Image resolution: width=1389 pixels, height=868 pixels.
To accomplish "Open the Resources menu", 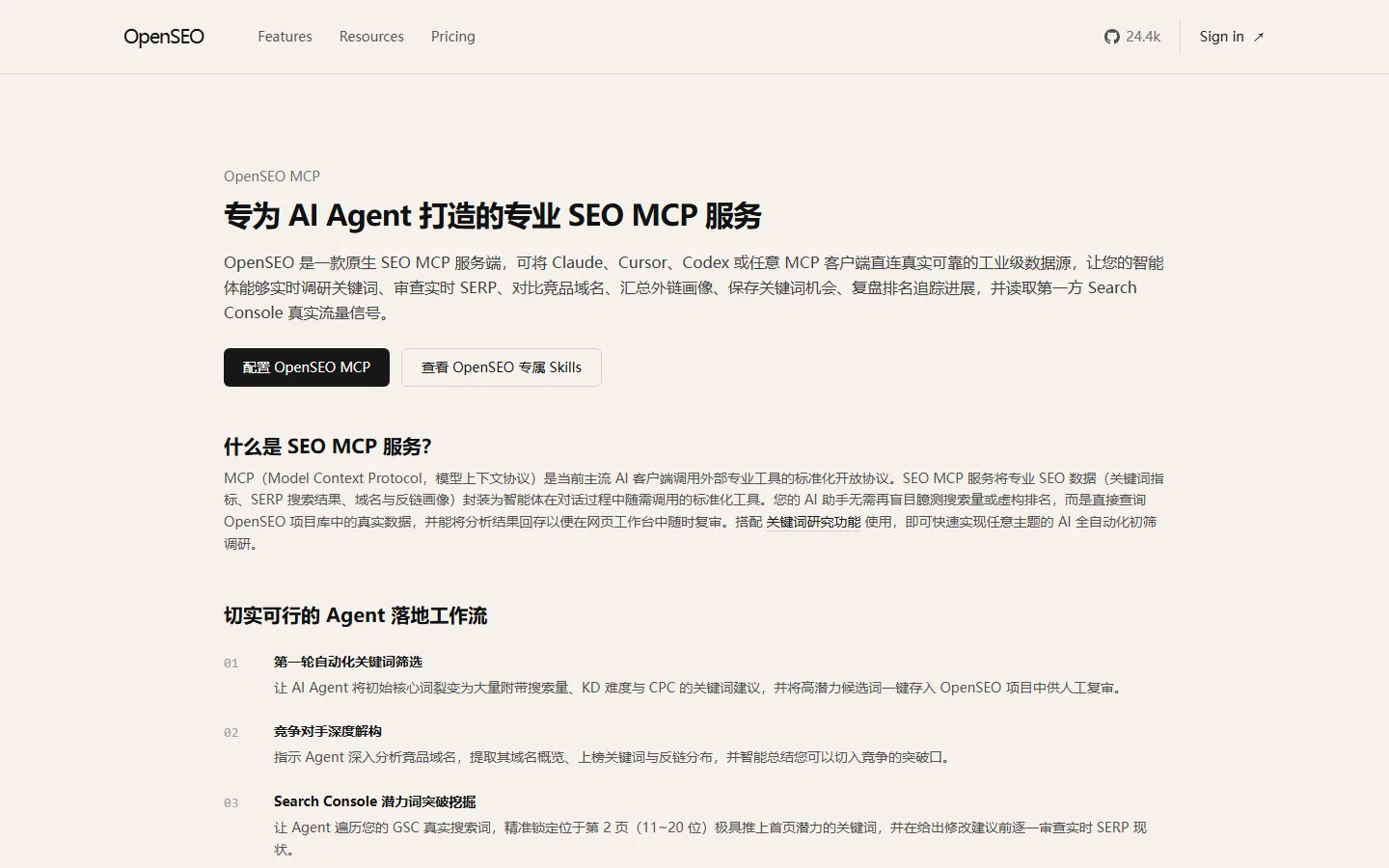I will click(371, 37).
